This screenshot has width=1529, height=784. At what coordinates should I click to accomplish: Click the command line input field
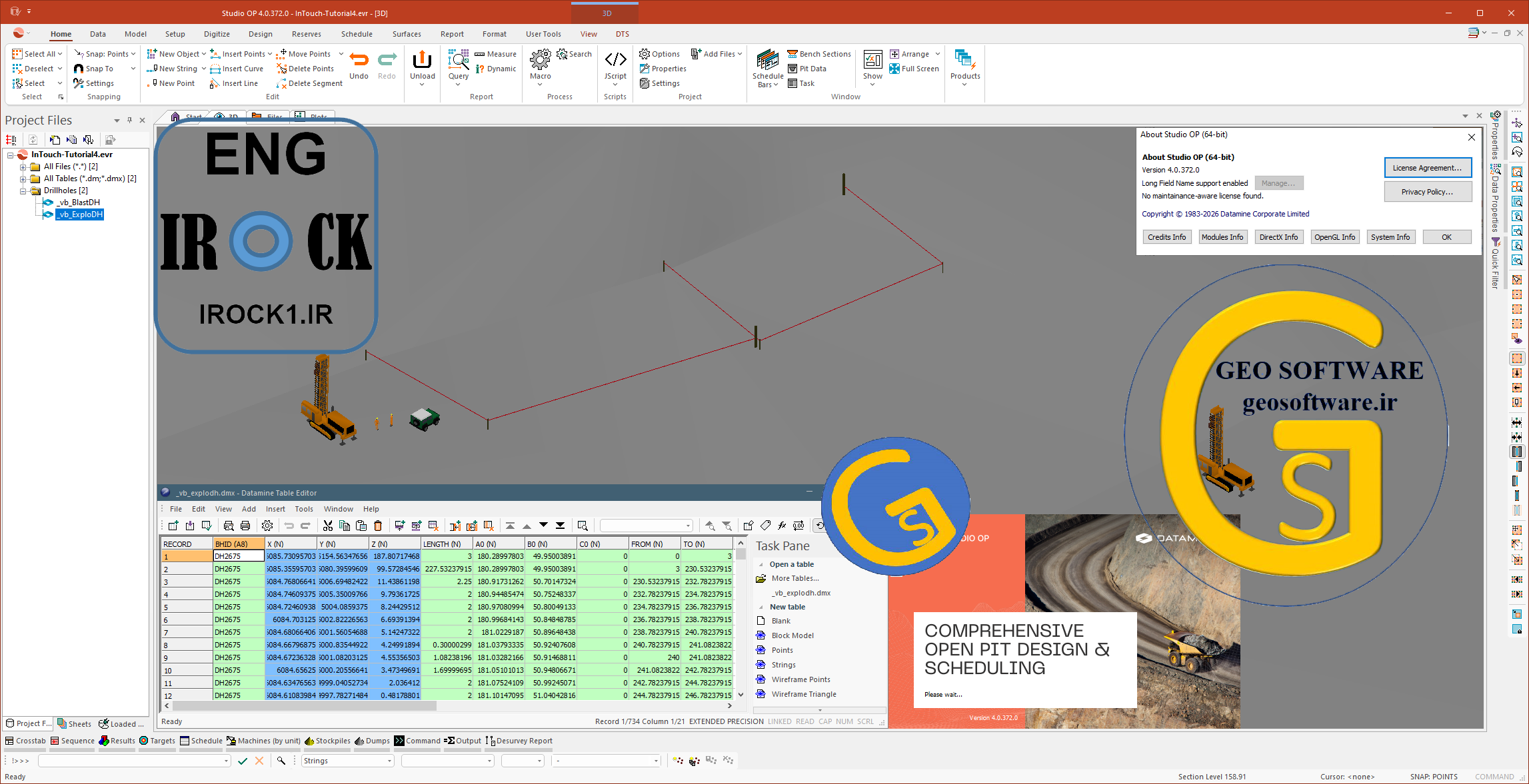click(x=133, y=761)
